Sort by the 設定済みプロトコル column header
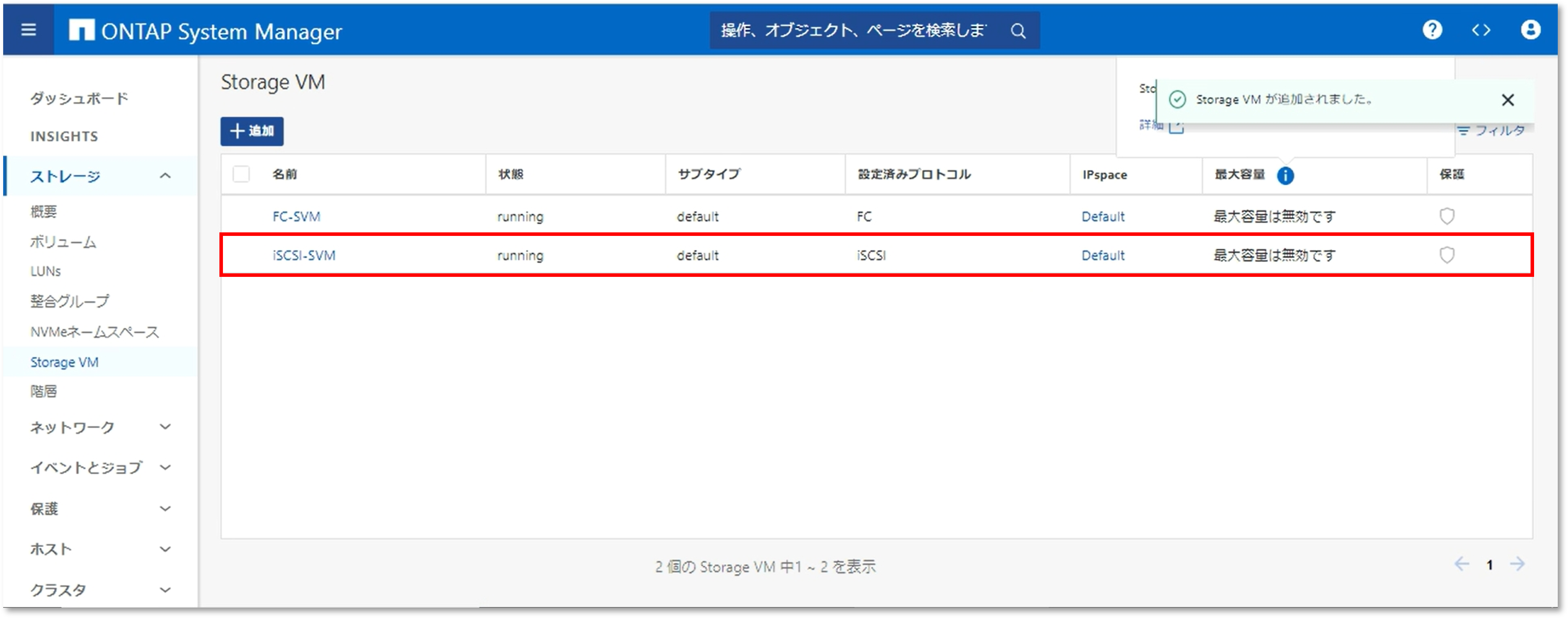Screen dimensions: 1568x618 (914, 174)
